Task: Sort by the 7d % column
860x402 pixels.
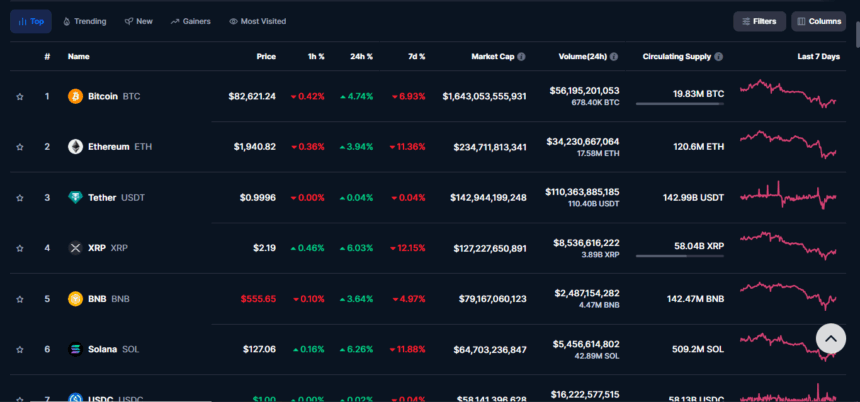Action: tap(416, 56)
